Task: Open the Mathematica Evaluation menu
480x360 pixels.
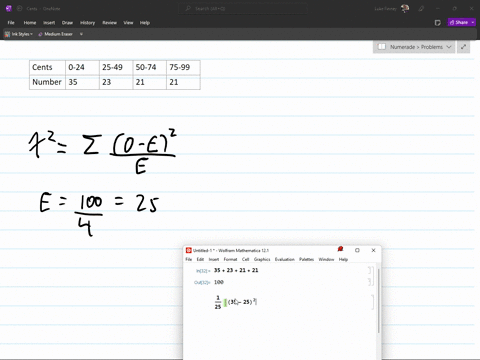Action: [285, 259]
